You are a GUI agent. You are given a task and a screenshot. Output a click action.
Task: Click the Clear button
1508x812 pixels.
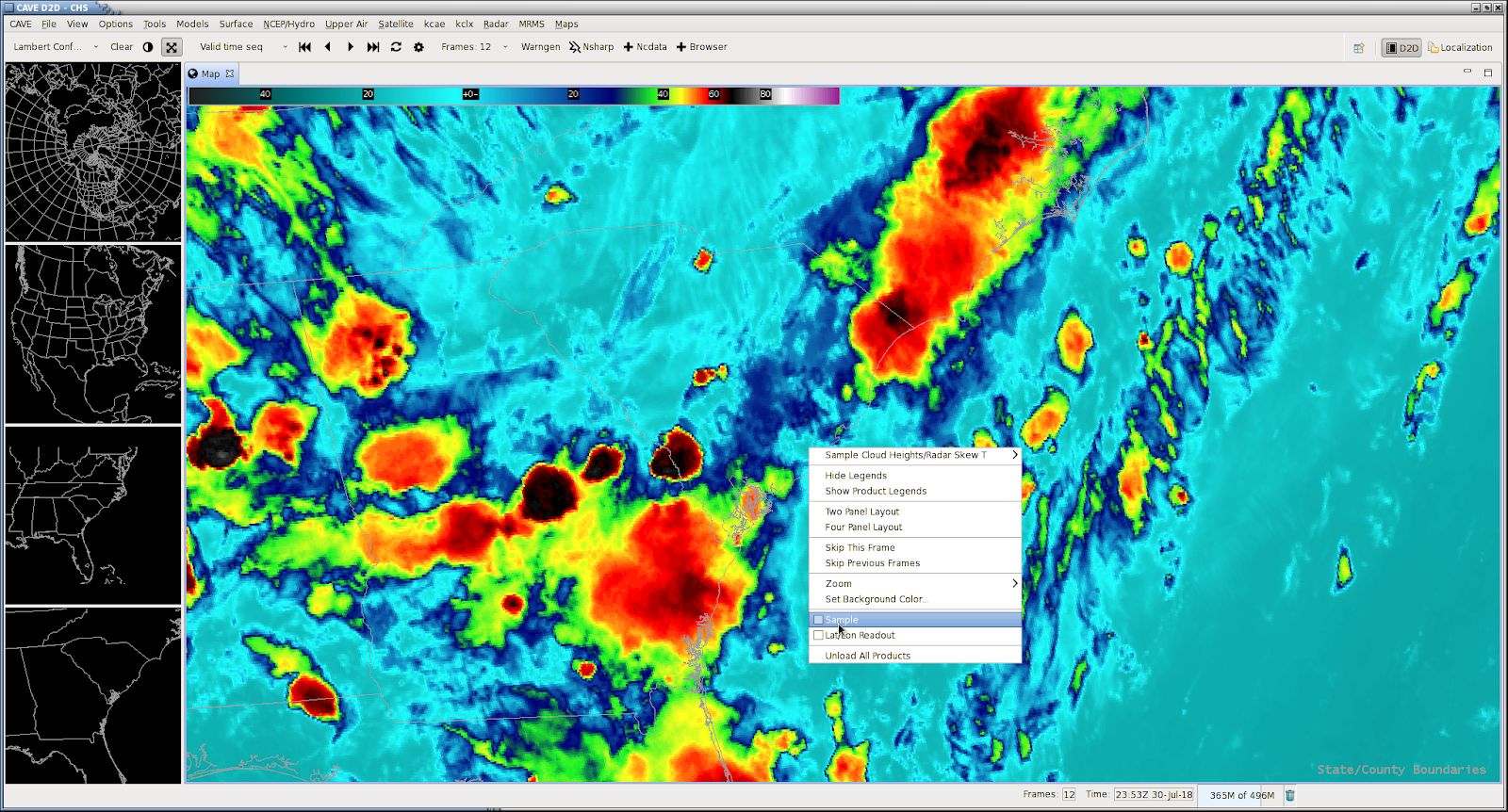coord(122,47)
